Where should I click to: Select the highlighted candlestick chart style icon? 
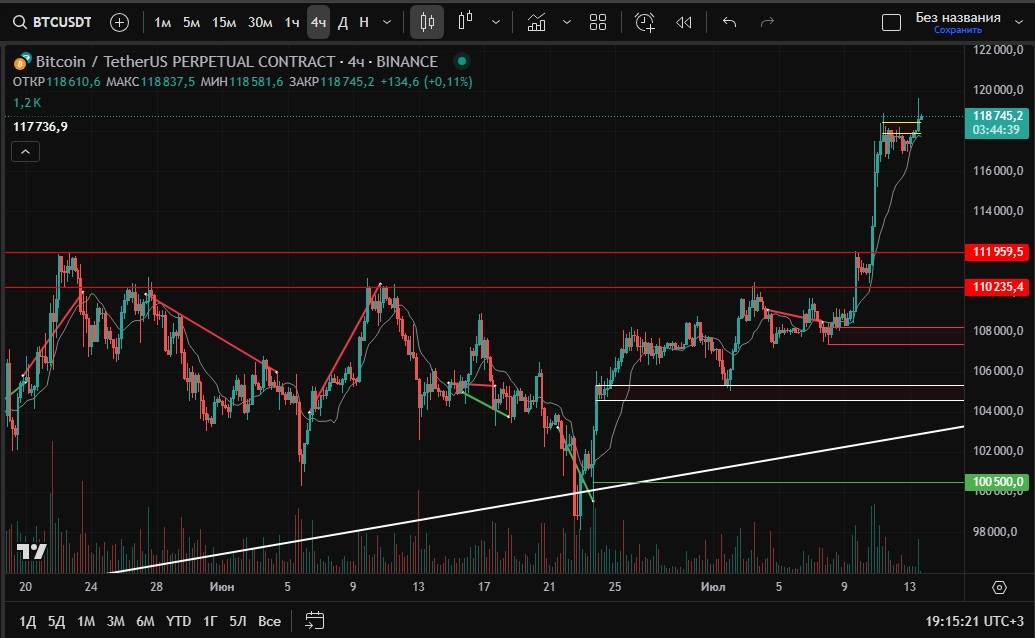[427, 21]
